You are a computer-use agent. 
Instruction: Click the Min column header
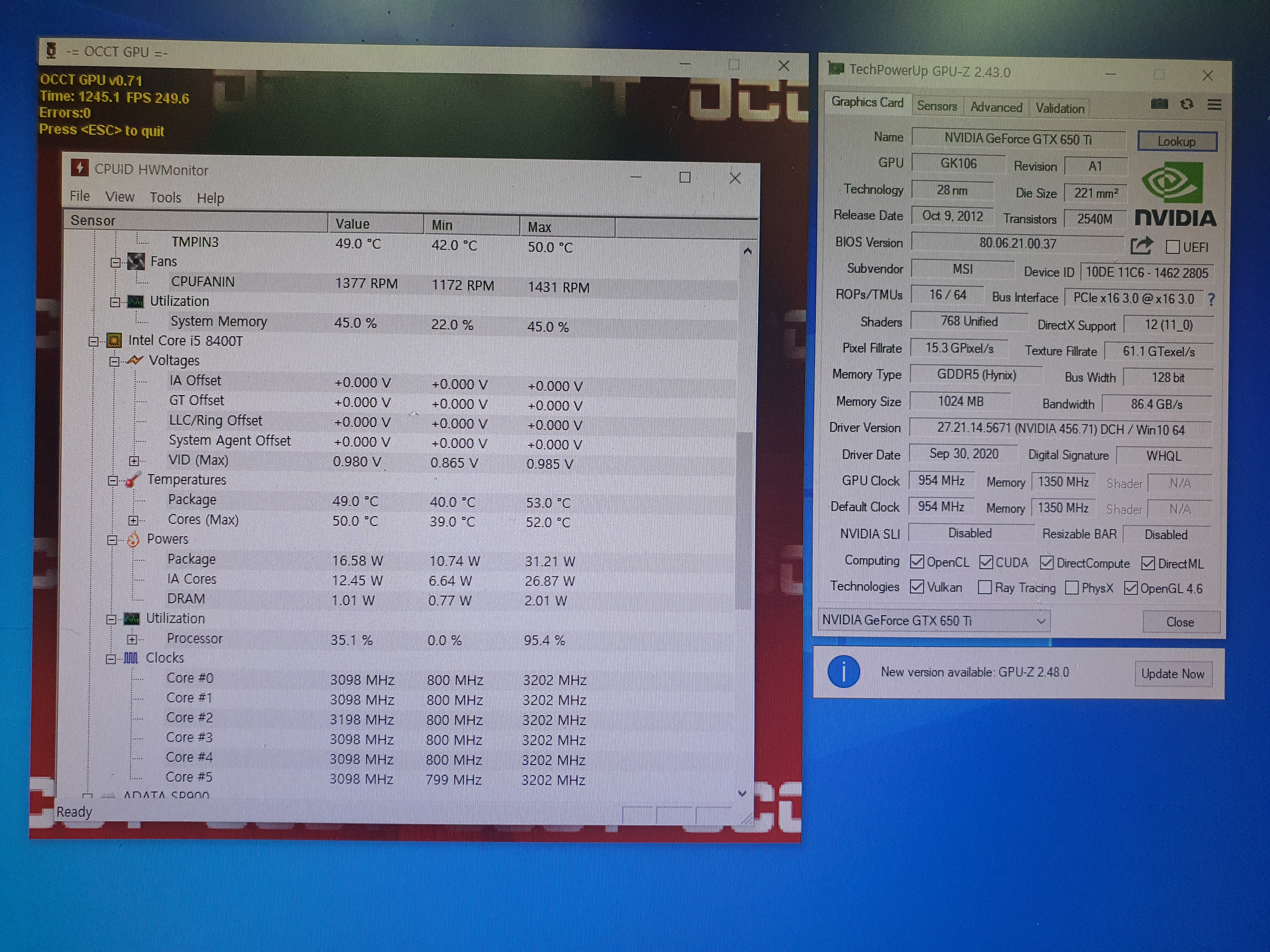pos(471,225)
